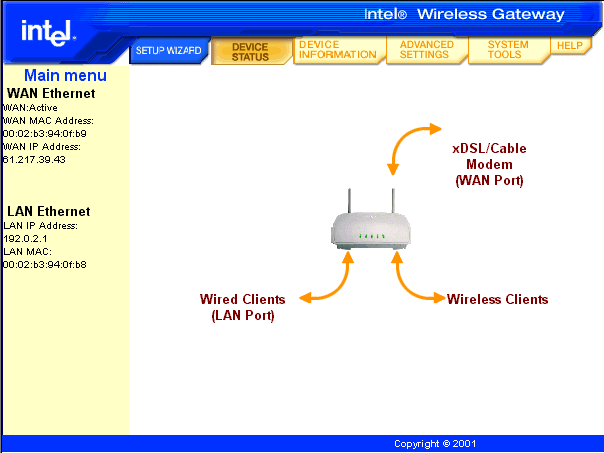Switch to the Device Status tab
The width and height of the screenshot is (604, 453).
pyautogui.click(x=250, y=52)
